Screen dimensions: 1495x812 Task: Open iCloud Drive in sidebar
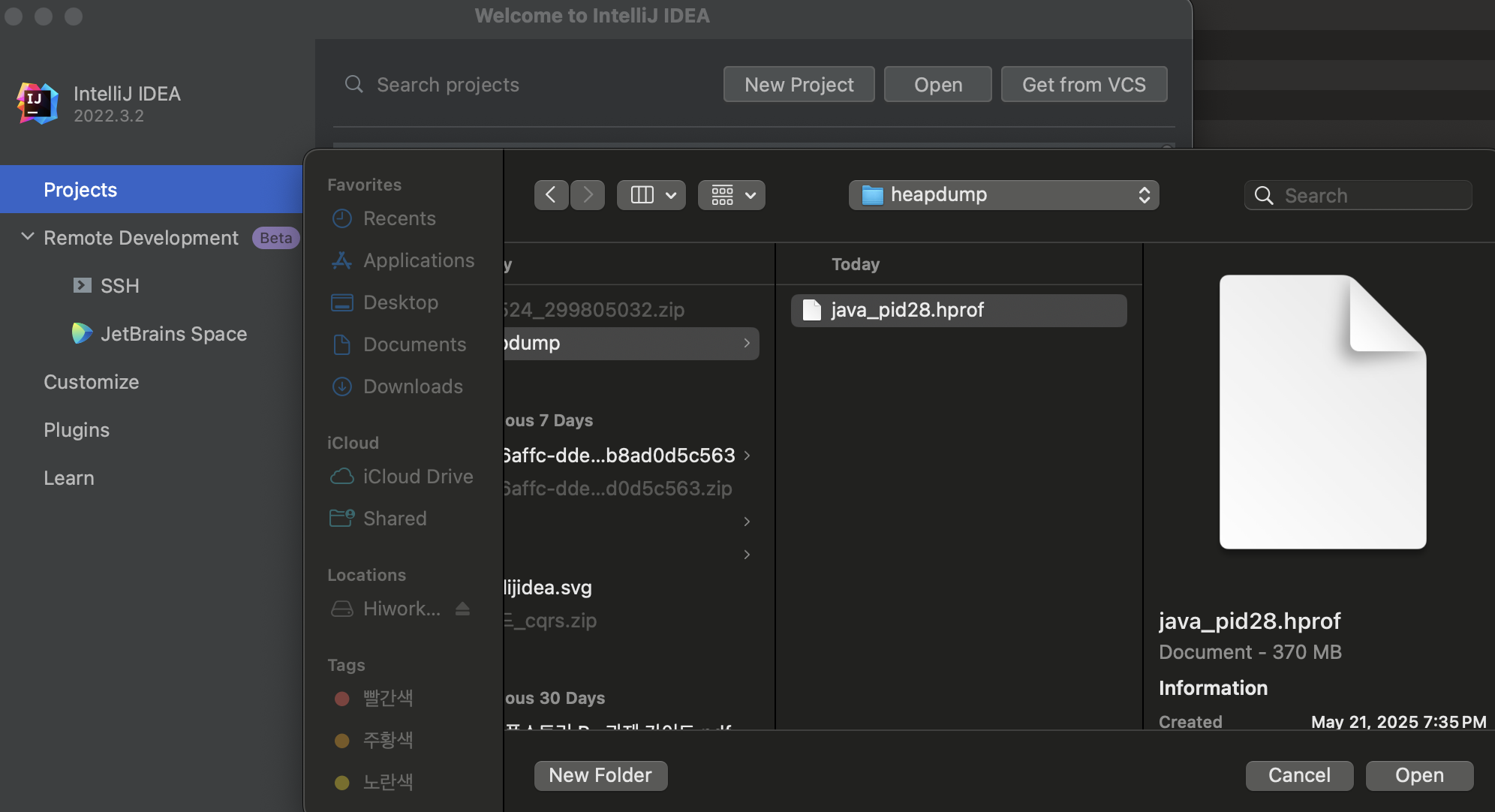pos(417,477)
